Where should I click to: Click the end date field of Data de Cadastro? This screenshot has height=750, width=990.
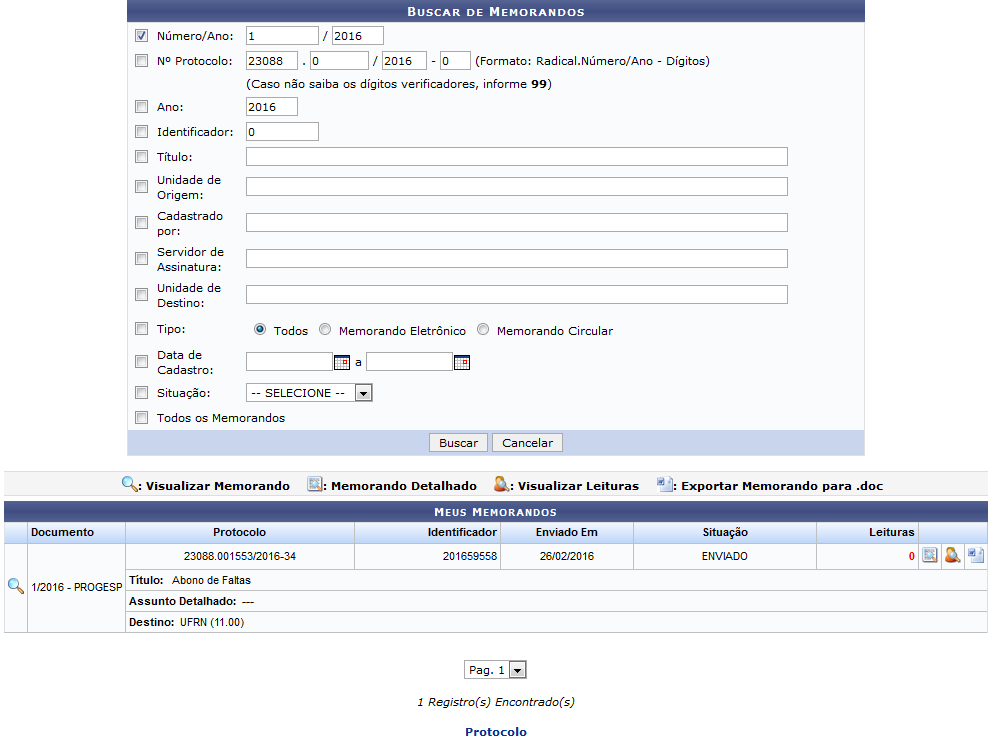409,362
